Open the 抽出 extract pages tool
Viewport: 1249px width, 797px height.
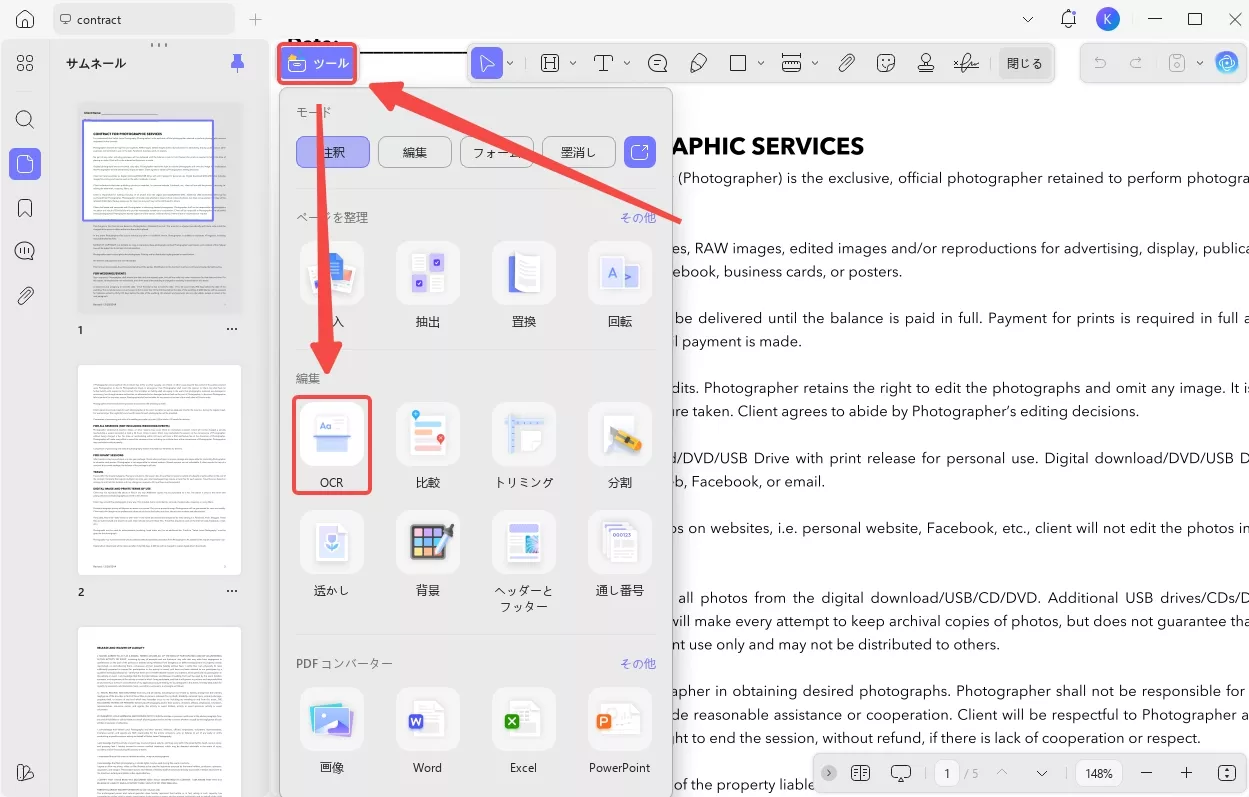[x=428, y=286]
